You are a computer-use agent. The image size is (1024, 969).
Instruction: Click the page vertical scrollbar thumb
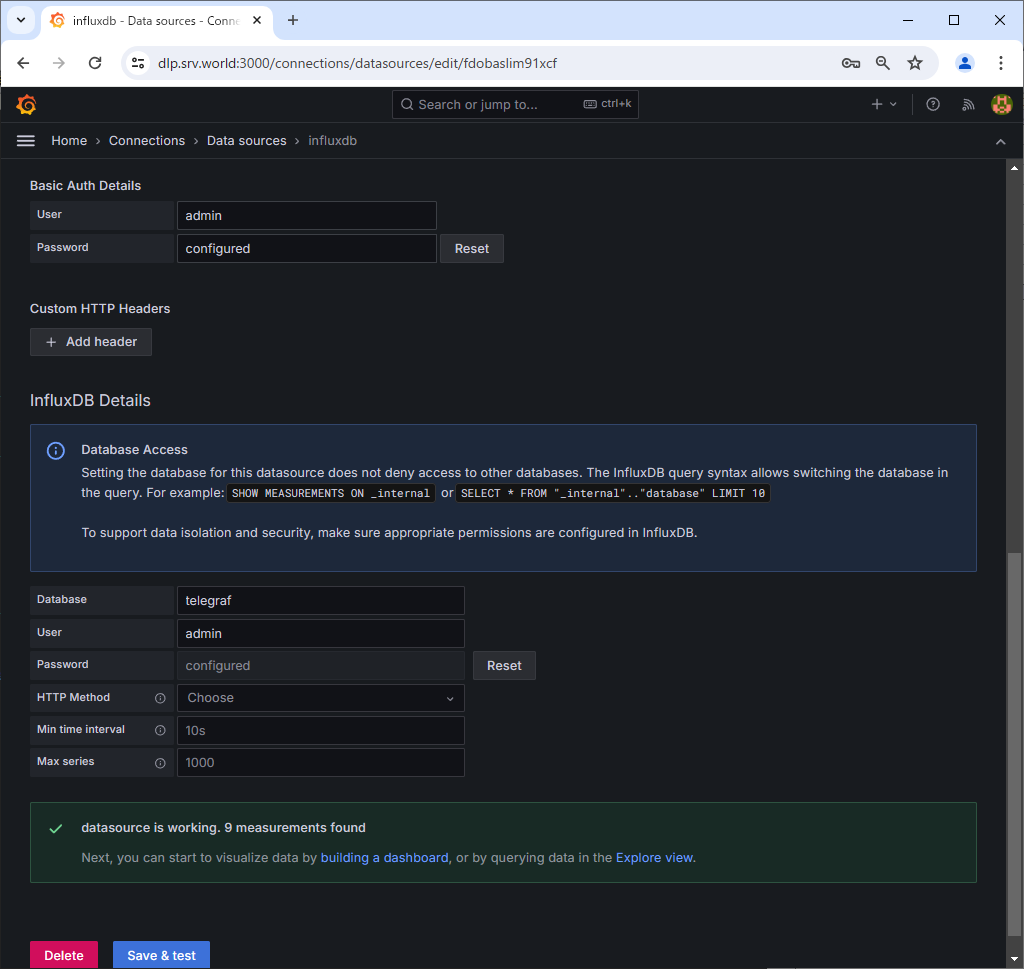point(1014,744)
